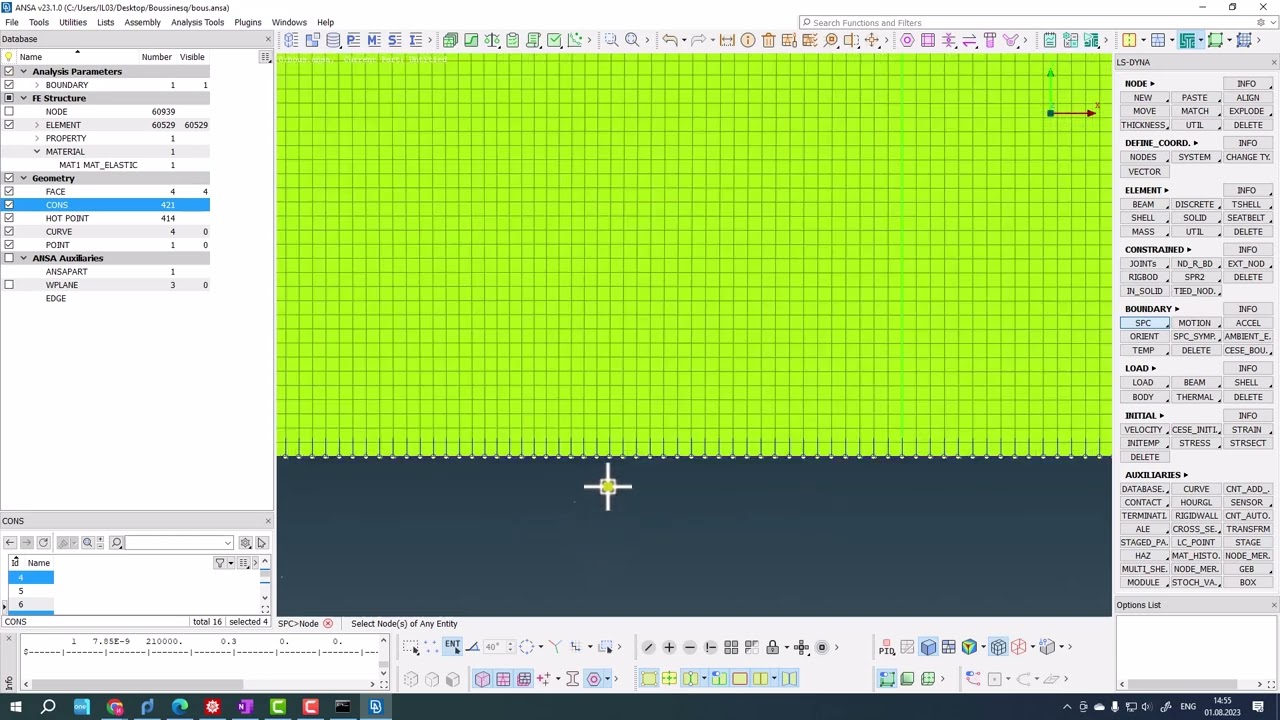Click the redo arrow in top toolbar
This screenshot has width=1280, height=720.
[698, 40]
